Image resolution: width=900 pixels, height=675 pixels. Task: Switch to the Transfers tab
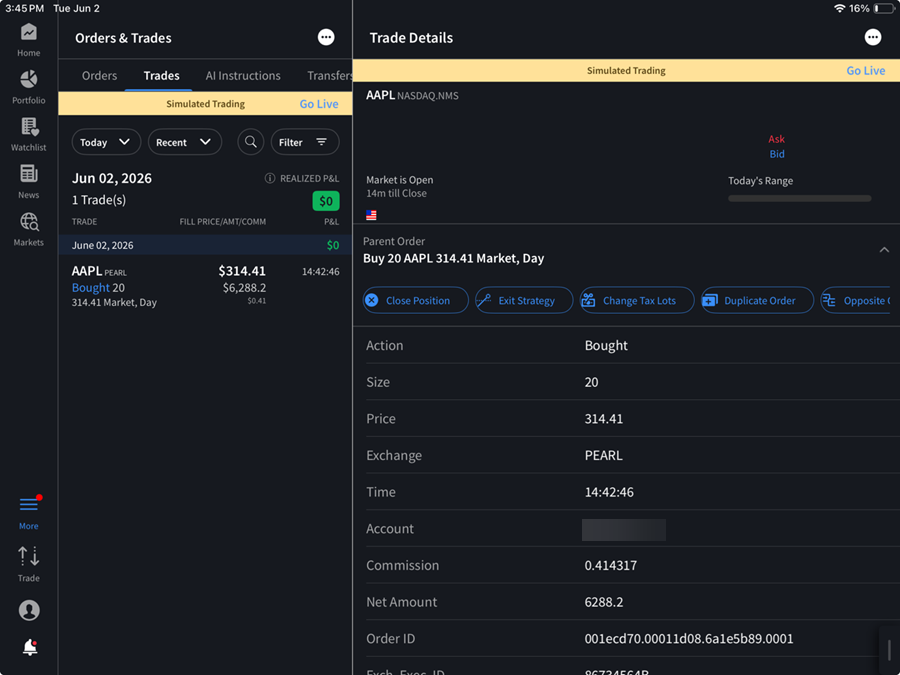coord(329,76)
